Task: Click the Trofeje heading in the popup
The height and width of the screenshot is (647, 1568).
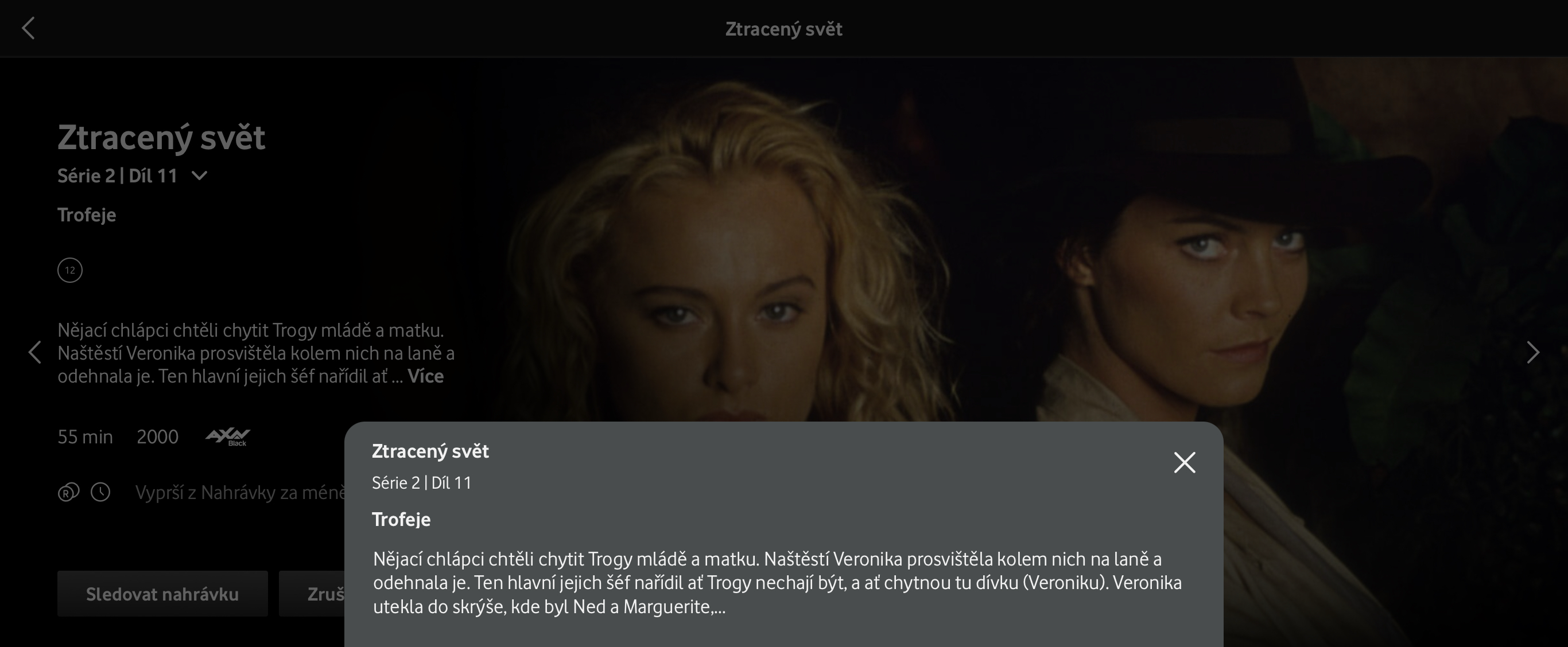Action: click(401, 519)
